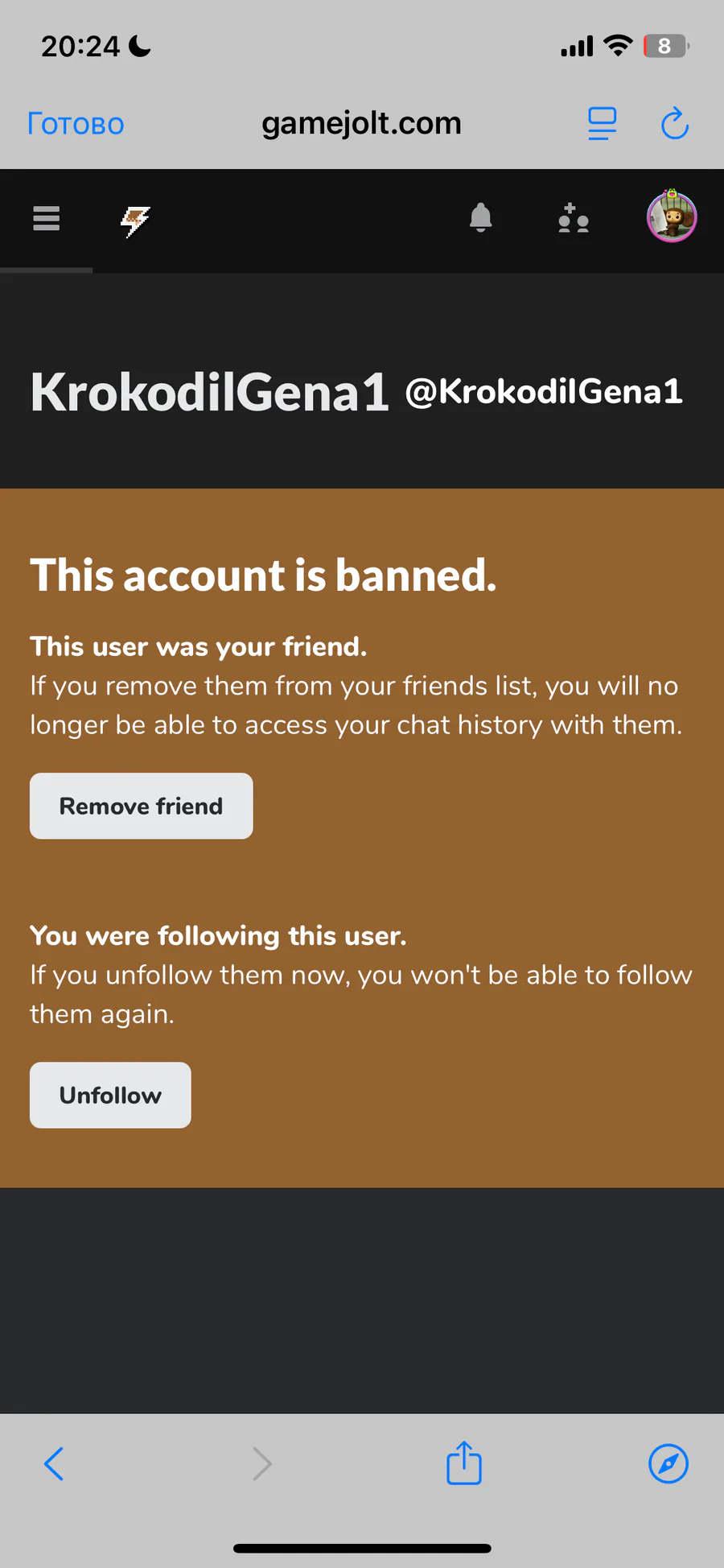Tap the home indicator bar
The image size is (724, 1568).
pos(362,1549)
